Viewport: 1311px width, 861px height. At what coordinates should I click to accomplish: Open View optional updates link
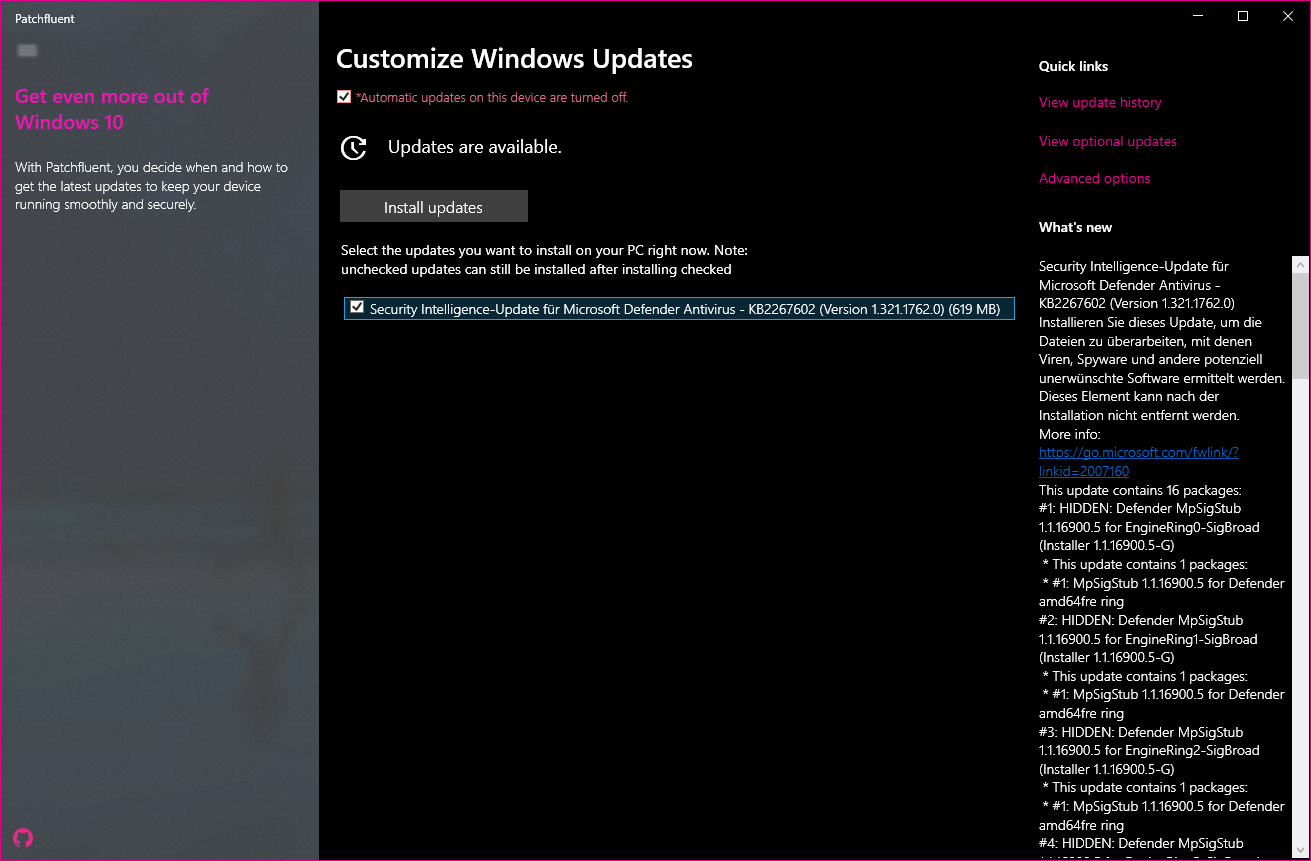[1108, 141]
